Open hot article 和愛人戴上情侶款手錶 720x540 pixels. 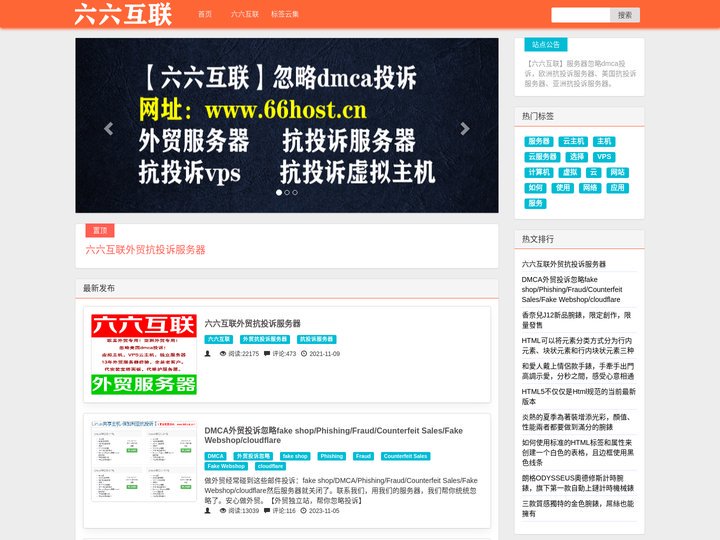pos(578,371)
